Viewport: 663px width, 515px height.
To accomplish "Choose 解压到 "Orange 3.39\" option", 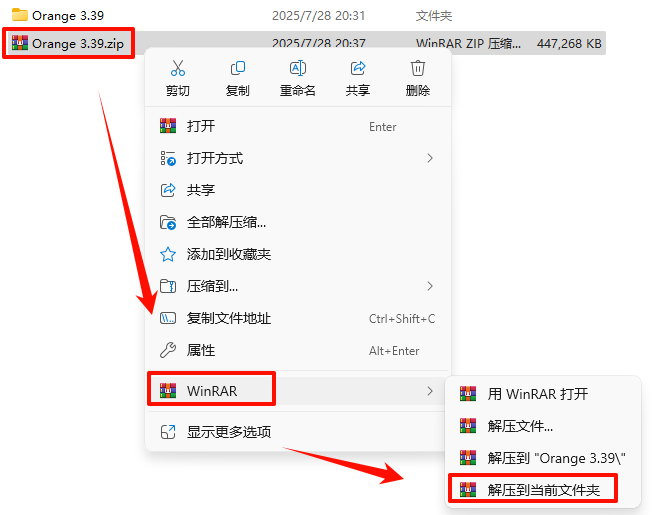I will click(x=543, y=458).
